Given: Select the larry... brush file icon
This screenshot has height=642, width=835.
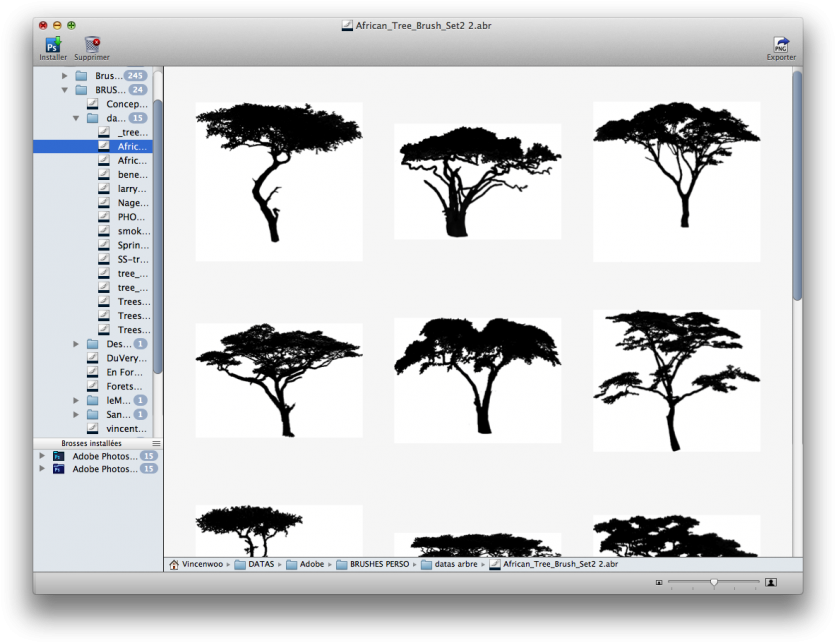Looking at the screenshot, I should pos(105,188).
